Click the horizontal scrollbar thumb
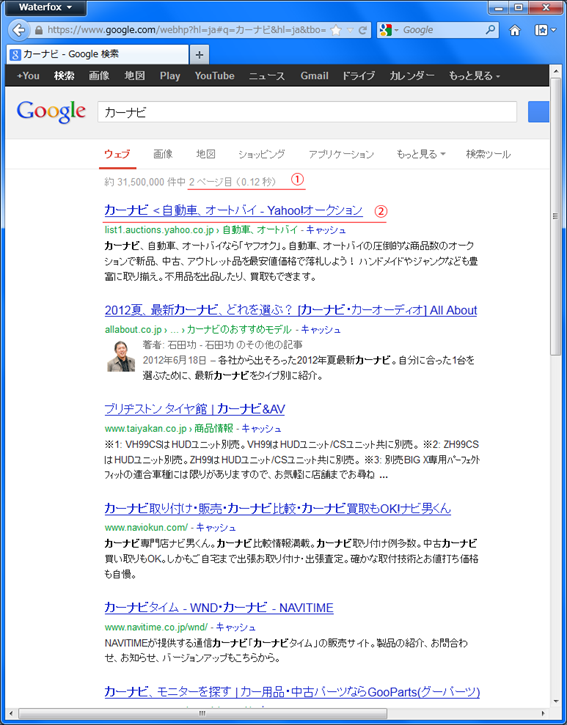 click(x=203, y=713)
